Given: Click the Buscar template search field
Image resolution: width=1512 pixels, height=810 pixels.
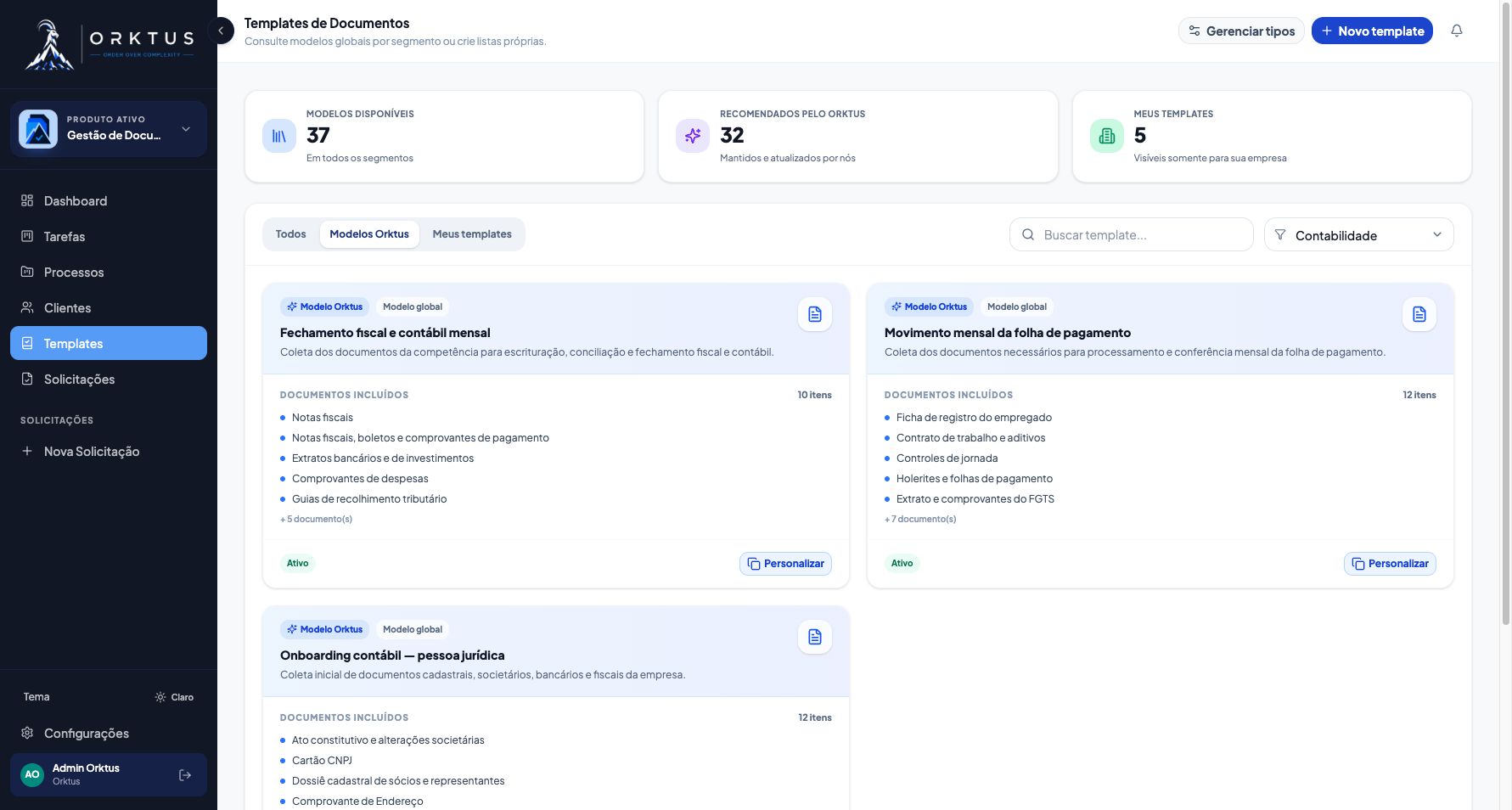Looking at the screenshot, I should (x=1131, y=234).
